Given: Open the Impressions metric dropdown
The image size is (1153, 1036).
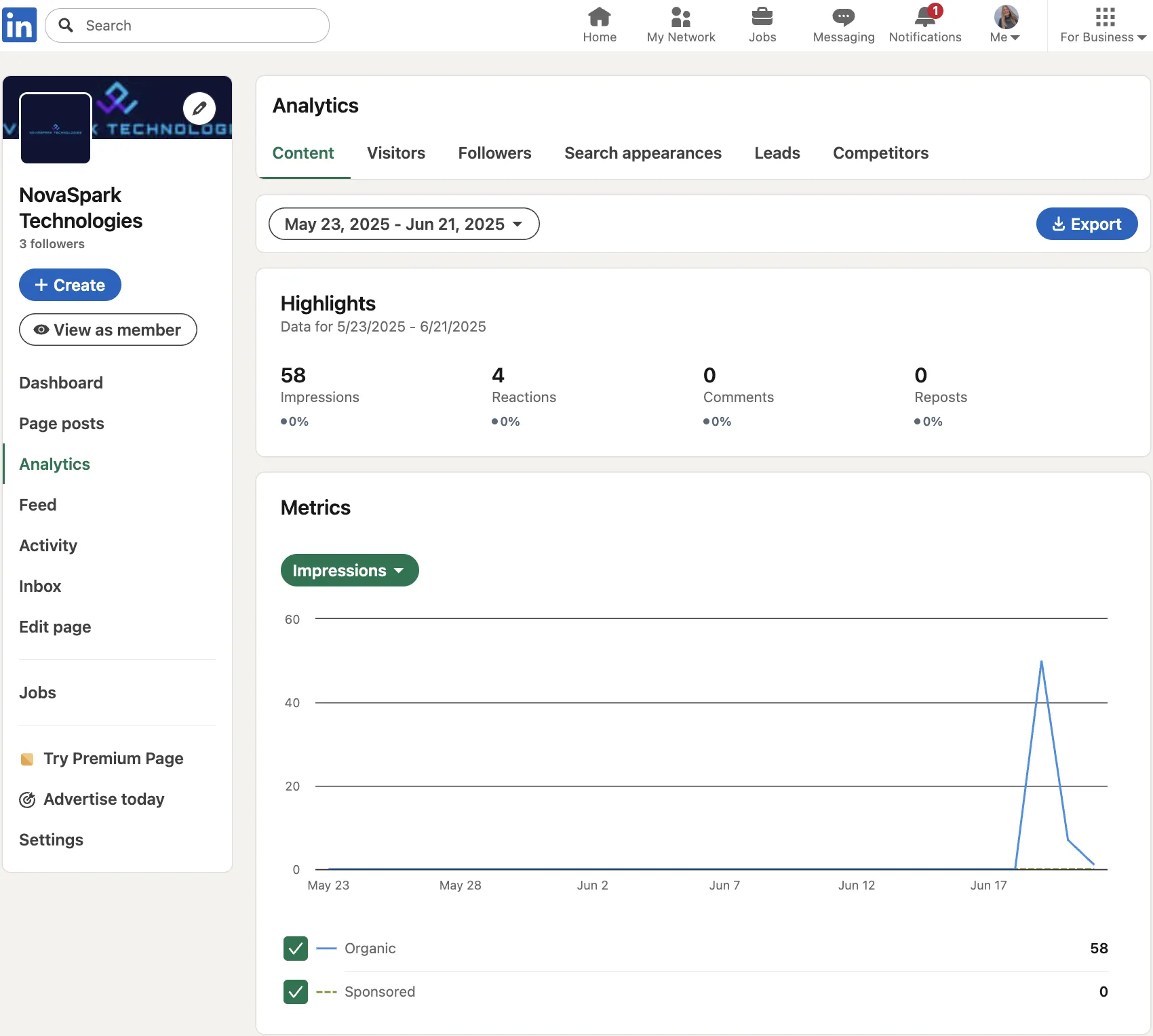Looking at the screenshot, I should point(349,570).
